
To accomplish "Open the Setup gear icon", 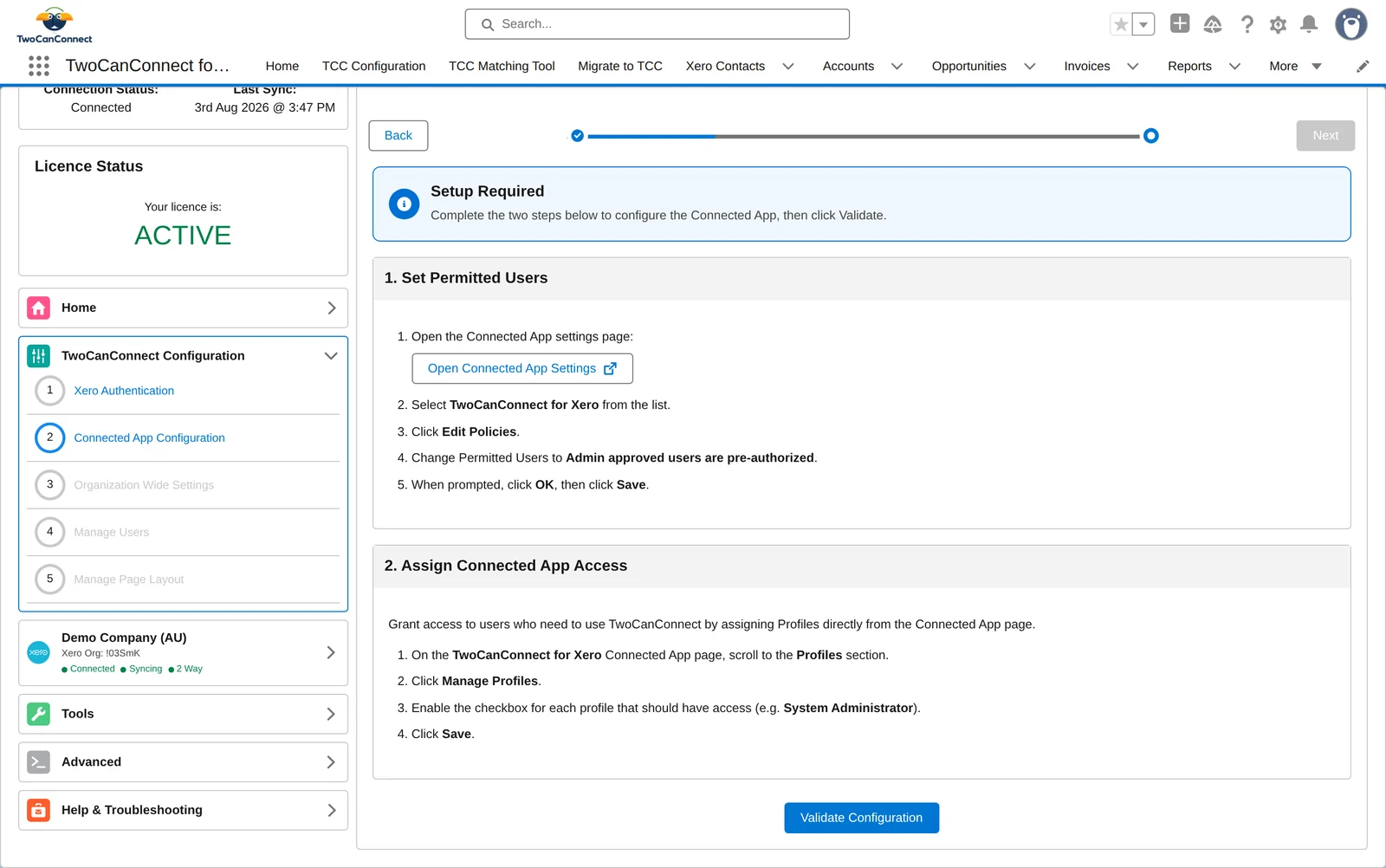I will (x=1278, y=24).
